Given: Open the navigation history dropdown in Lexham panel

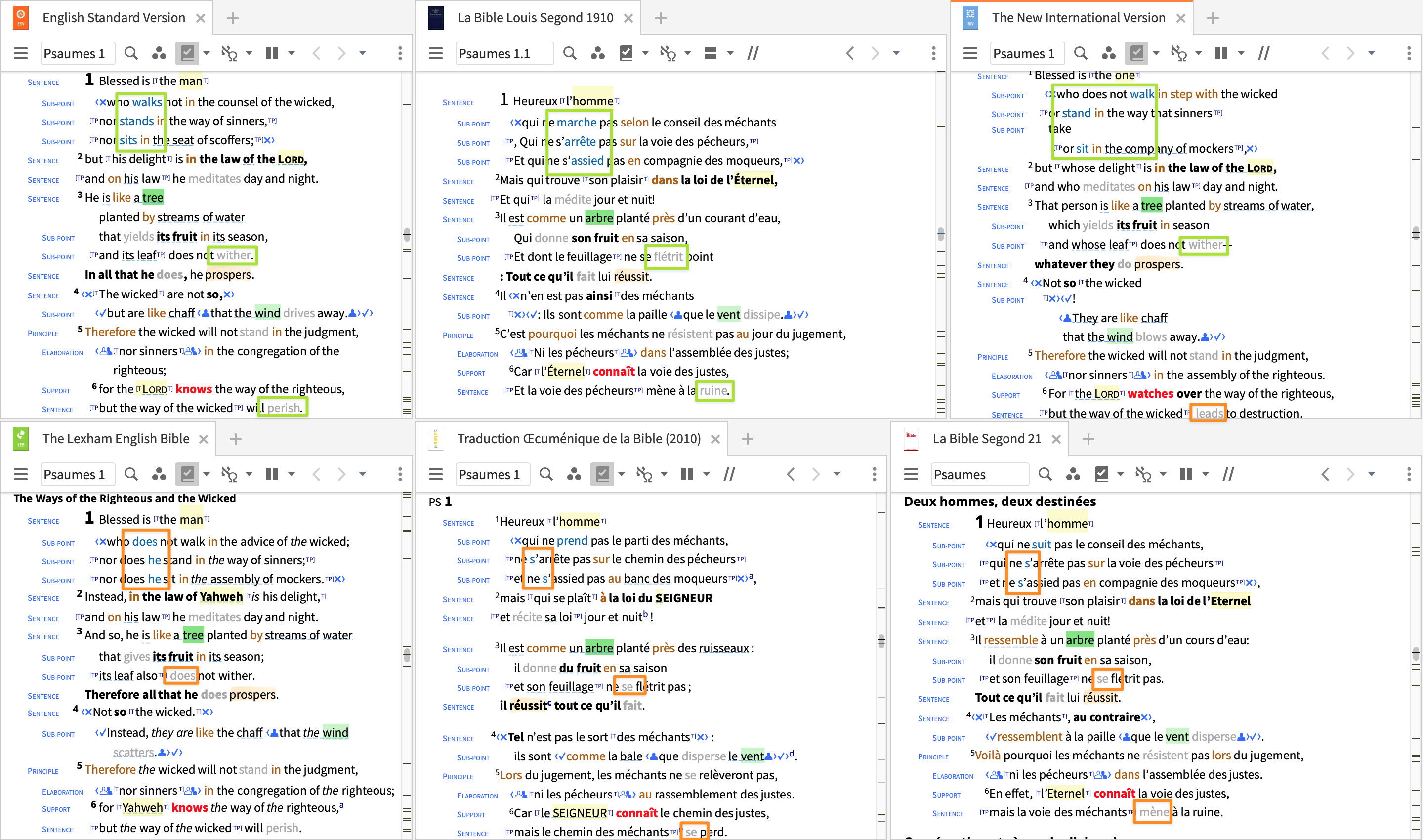Looking at the screenshot, I should coord(363,474).
